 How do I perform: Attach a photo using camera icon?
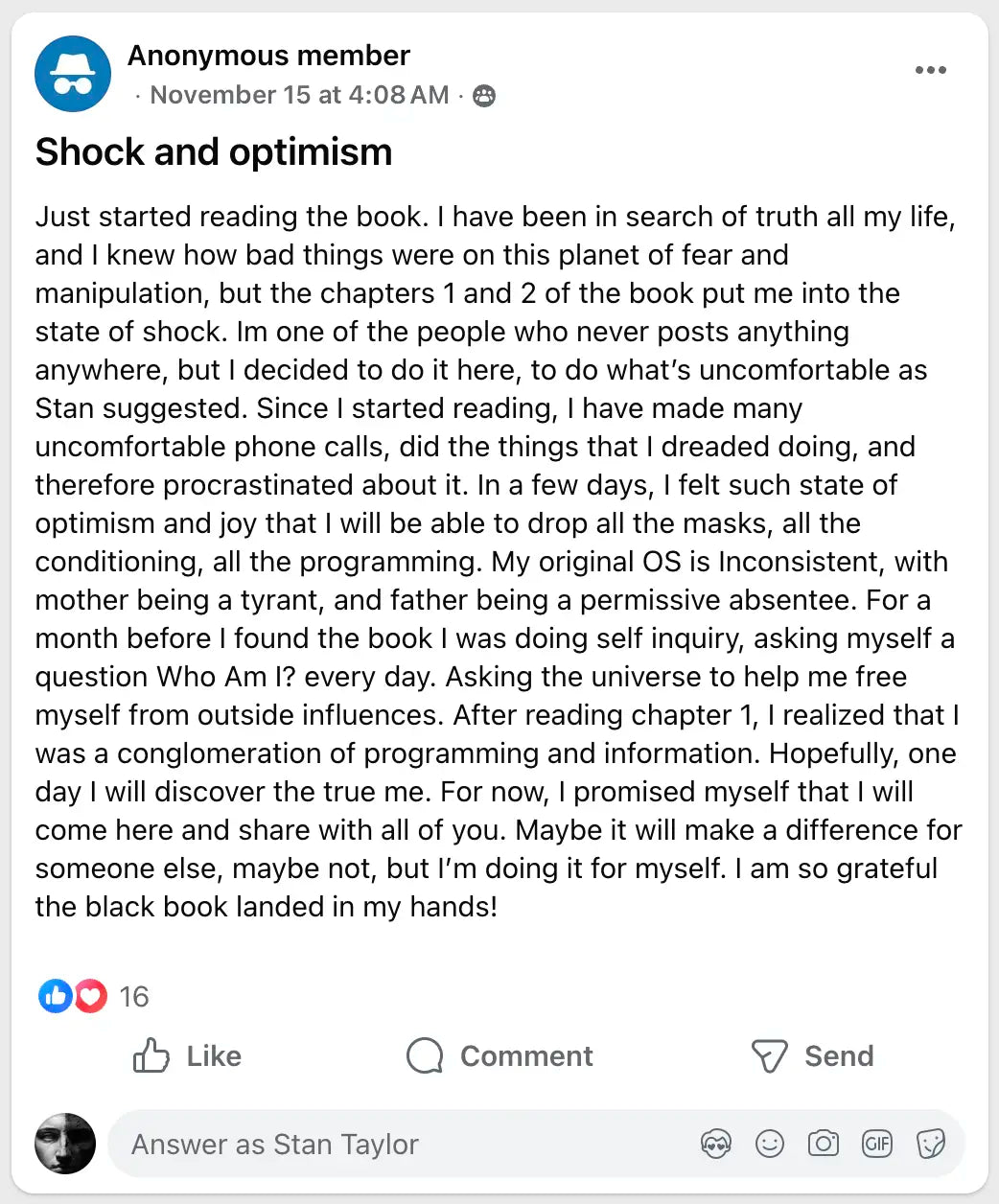pyautogui.click(x=824, y=1144)
